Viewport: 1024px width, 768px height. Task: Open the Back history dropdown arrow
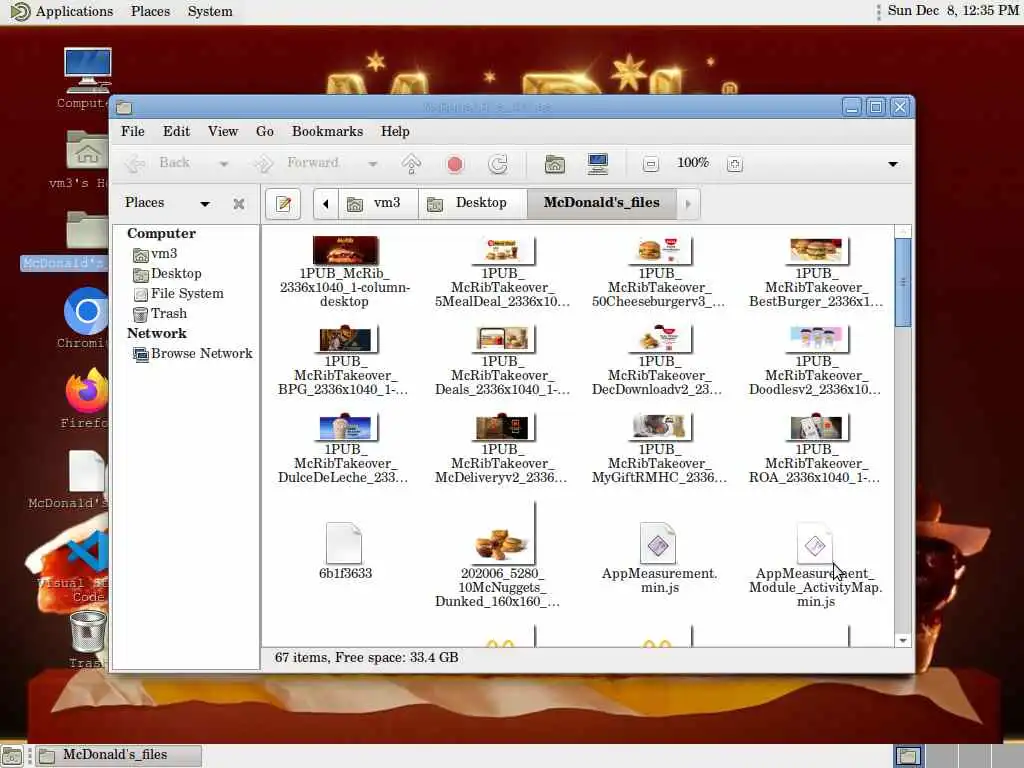[223, 164]
